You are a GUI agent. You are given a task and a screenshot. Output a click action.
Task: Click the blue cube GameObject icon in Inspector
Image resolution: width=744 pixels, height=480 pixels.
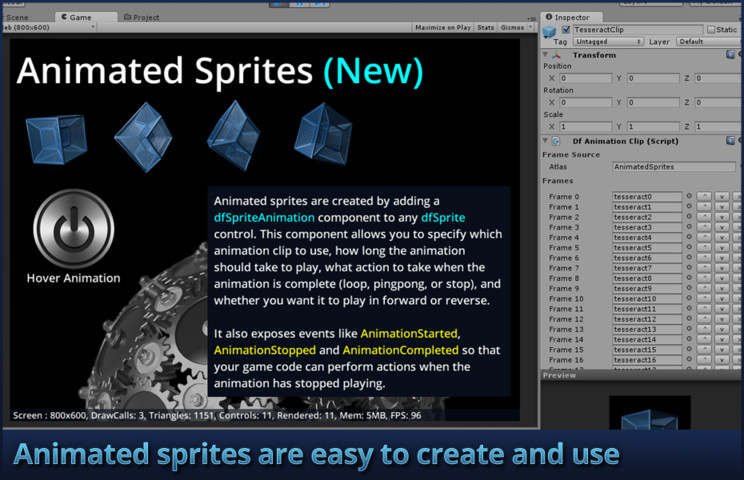click(549, 32)
